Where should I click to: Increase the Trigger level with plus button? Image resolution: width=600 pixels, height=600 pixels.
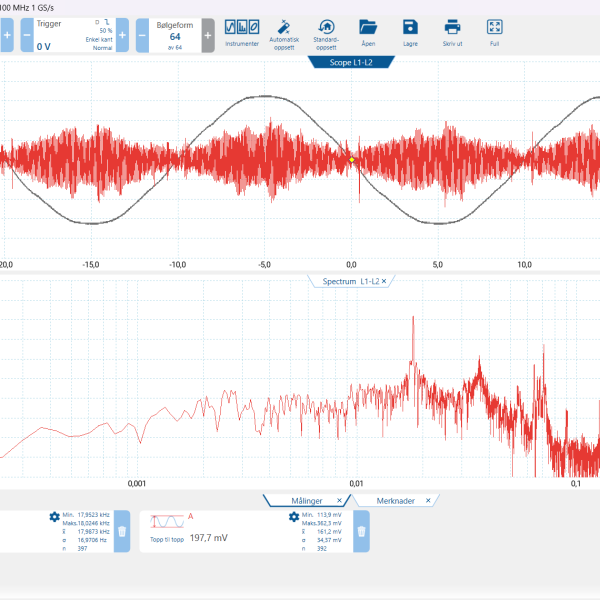coord(122,35)
